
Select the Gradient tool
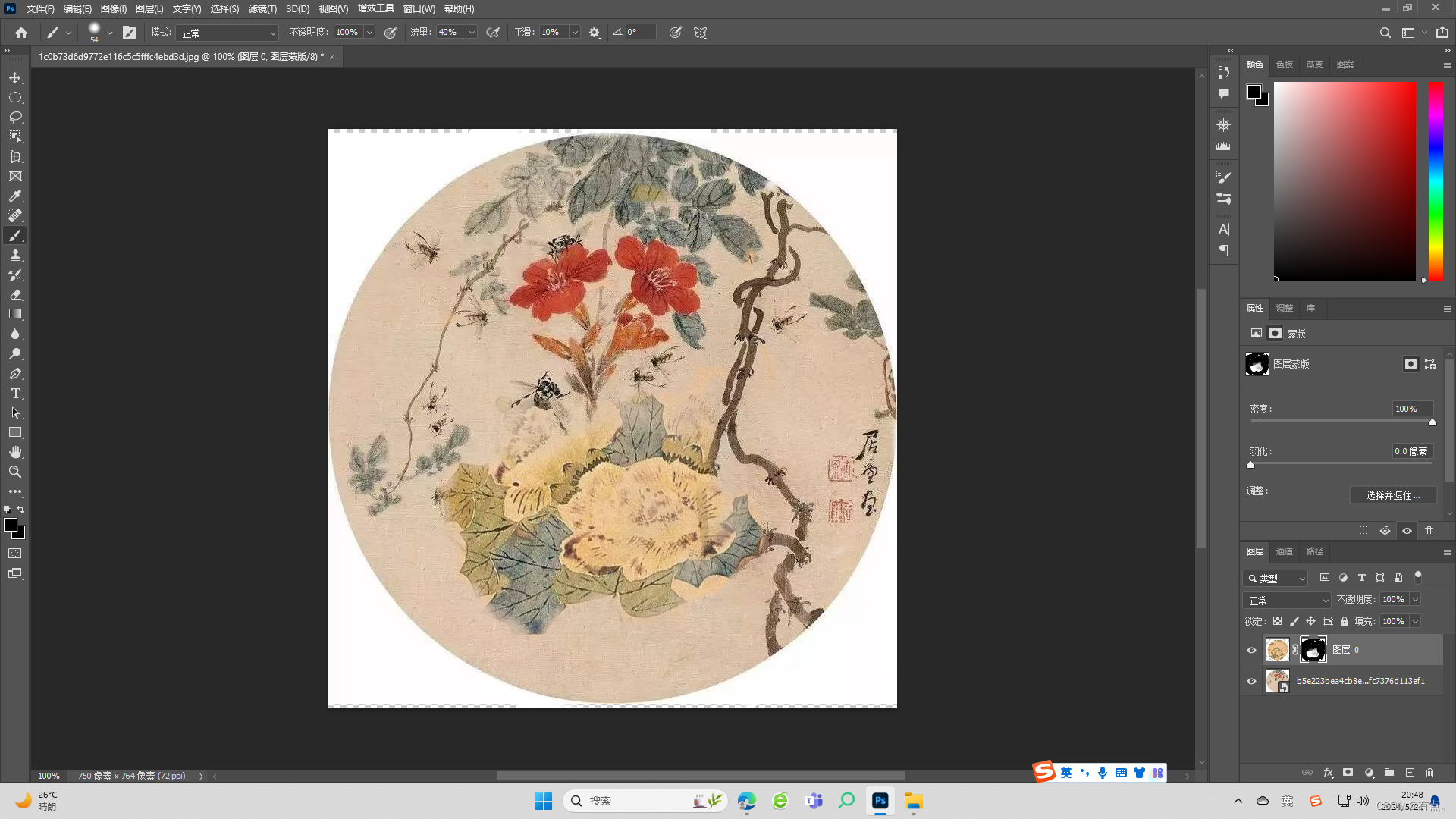tap(15, 314)
